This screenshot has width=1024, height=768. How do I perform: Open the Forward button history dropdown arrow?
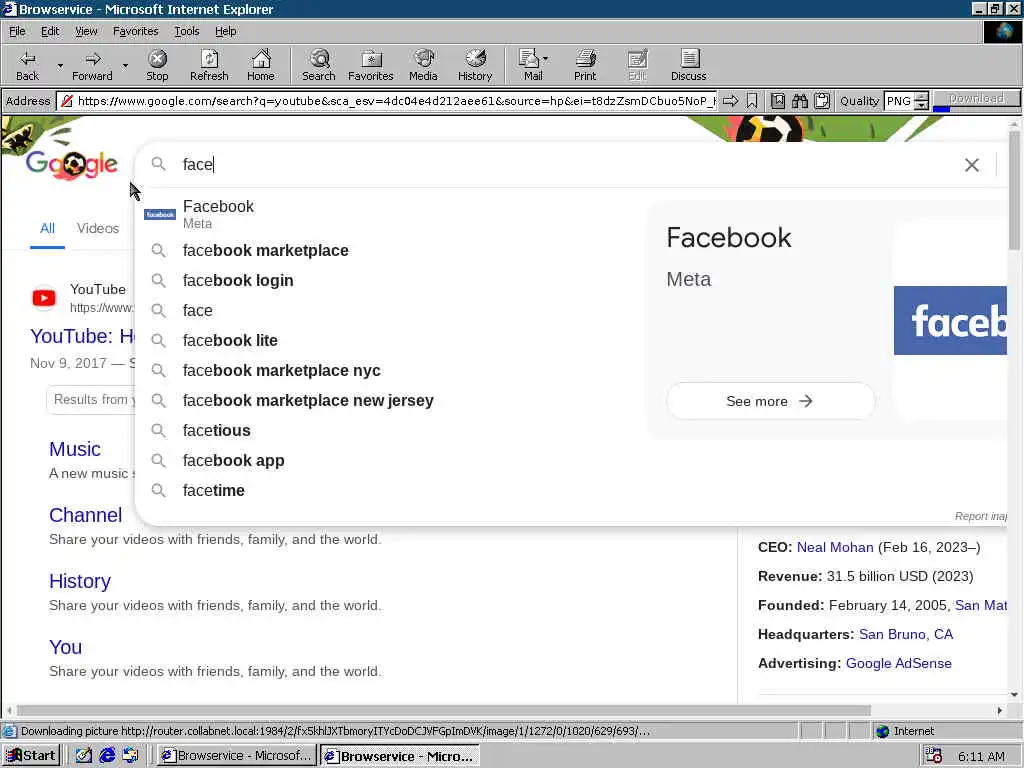tap(125, 65)
